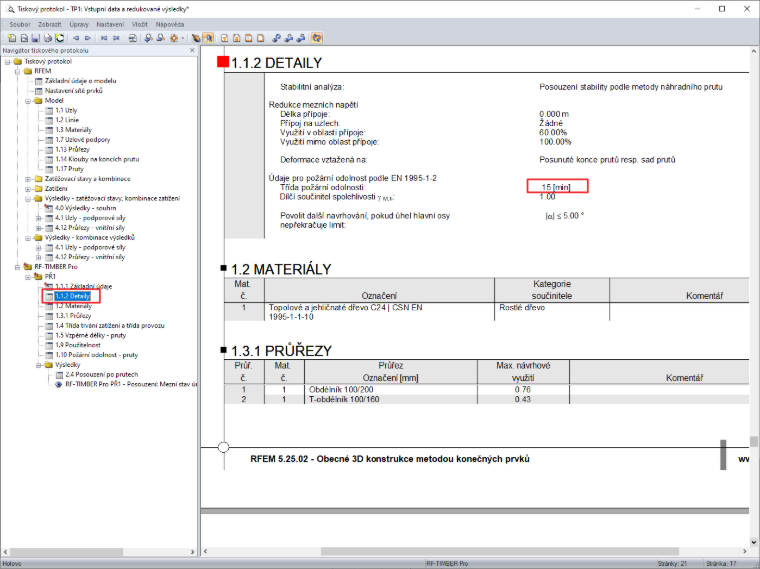This screenshot has width=760, height=569.
Task: Close the Navigátor tiskového protokolu panel
Action: pyautogui.click(x=192, y=50)
